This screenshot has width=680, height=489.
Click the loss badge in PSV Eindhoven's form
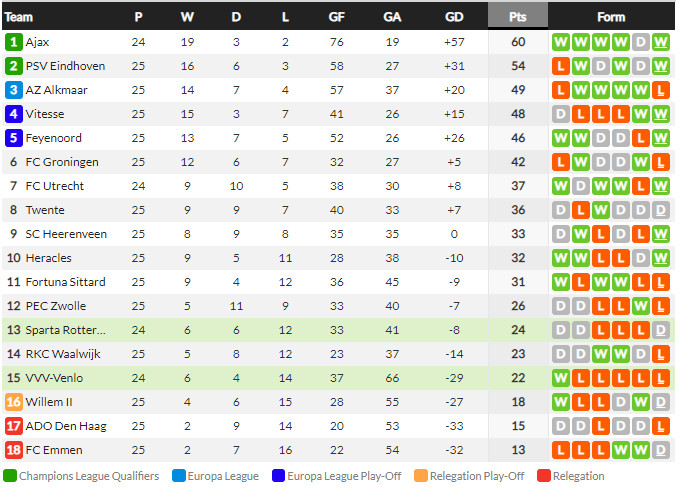tap(561, 66)
